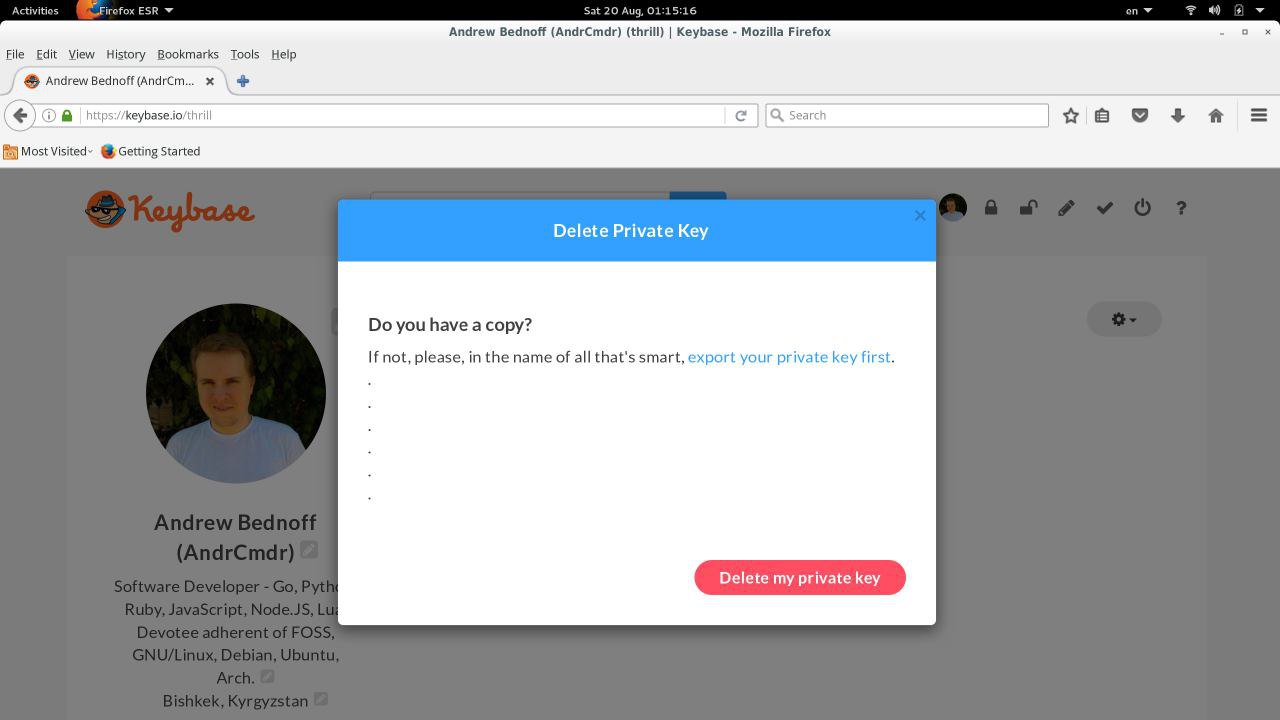Click the open padlock decrypt icon
The width and height of the screenshot is (1280, 720).
click(1028, 208)
